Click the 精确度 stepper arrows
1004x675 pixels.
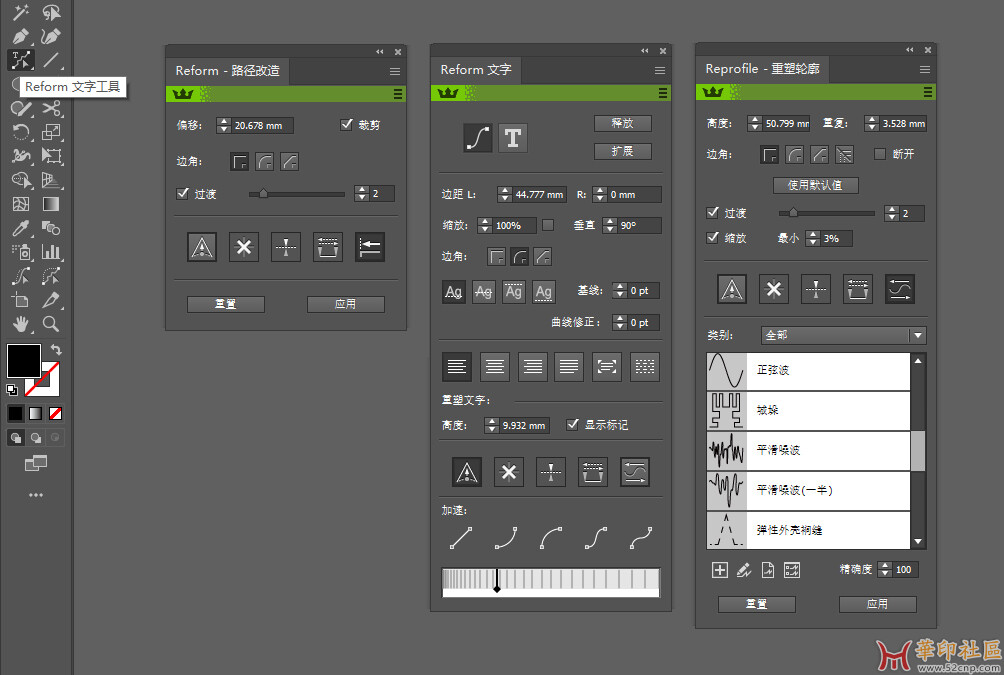point(885,569)
